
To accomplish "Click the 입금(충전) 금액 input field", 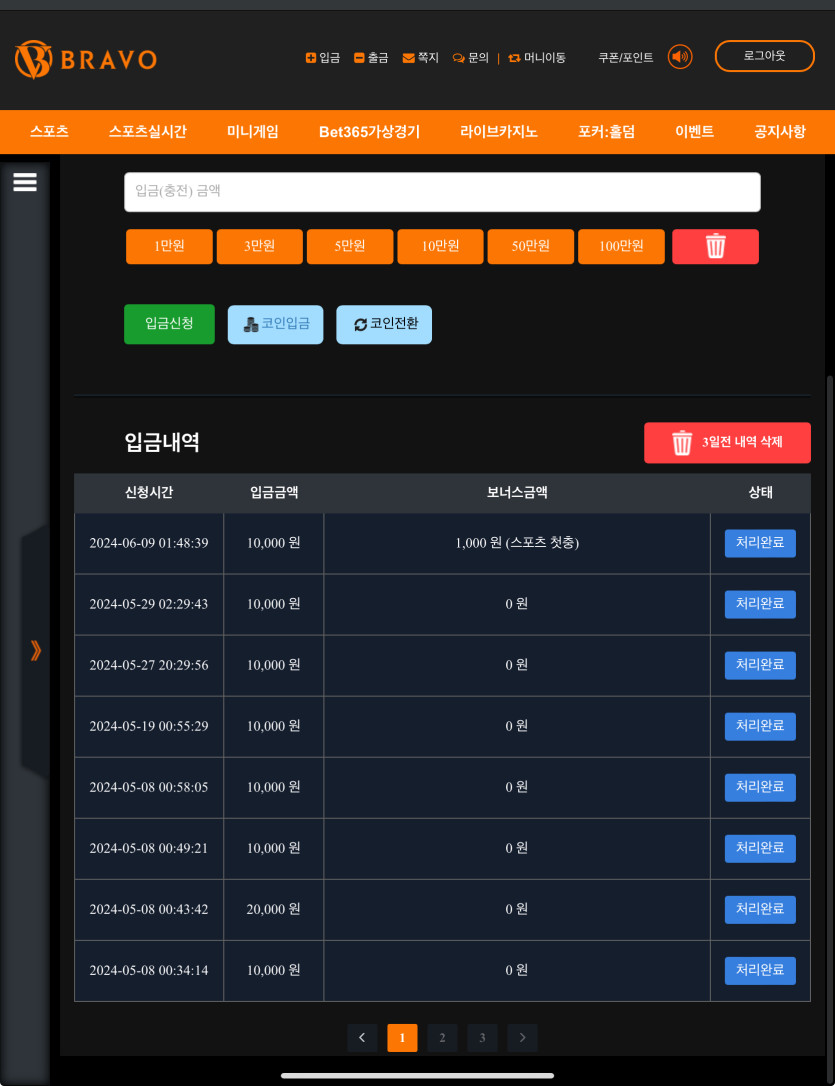I will [442, 192].
